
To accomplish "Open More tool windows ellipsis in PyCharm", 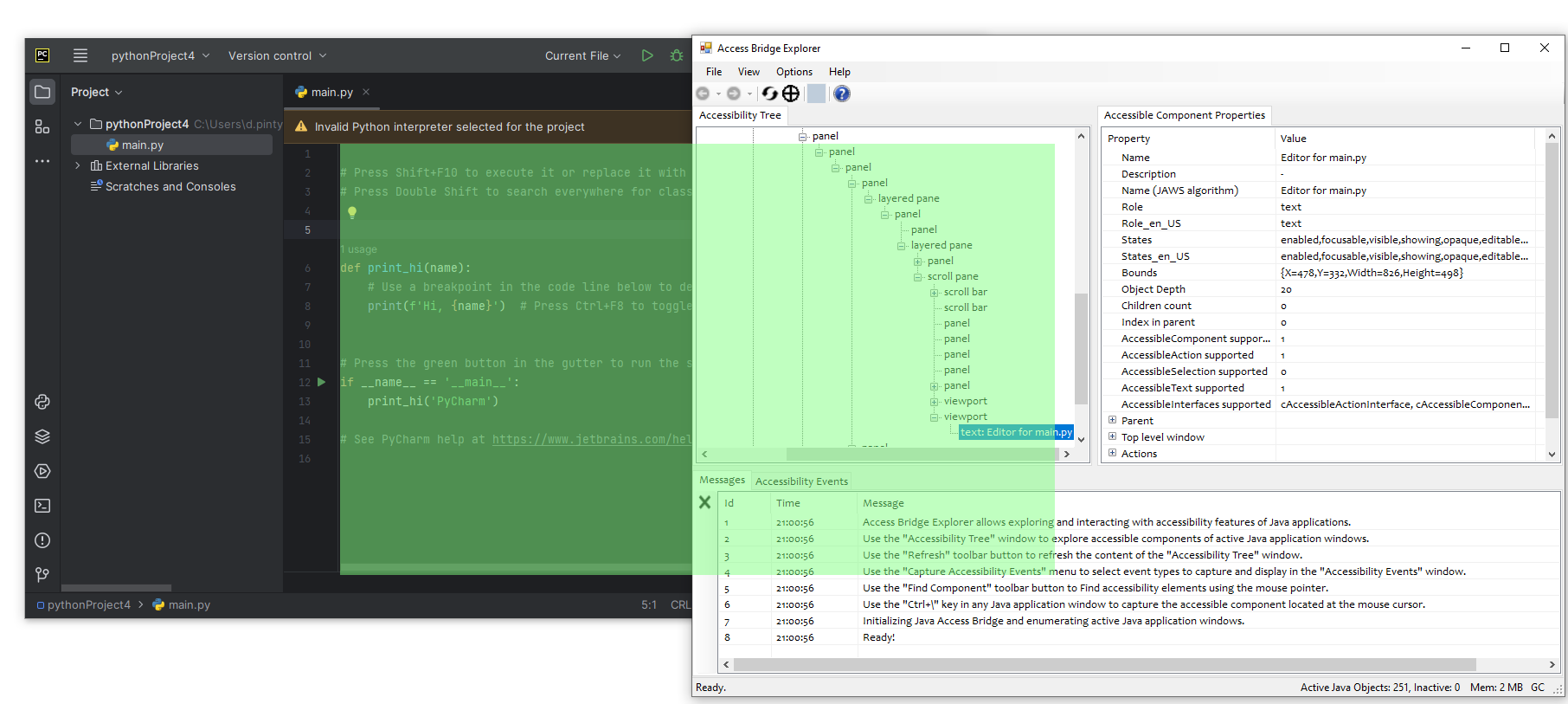I will point(42,161).
